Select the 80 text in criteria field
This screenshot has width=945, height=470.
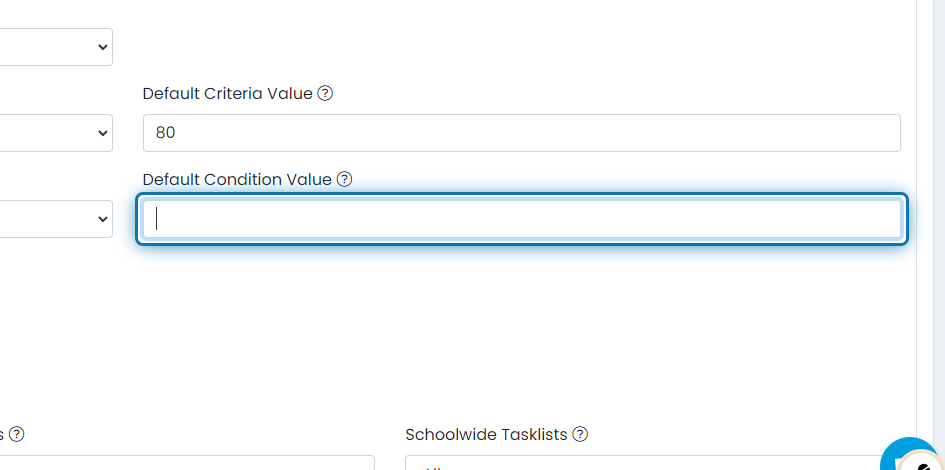[166, 133]
